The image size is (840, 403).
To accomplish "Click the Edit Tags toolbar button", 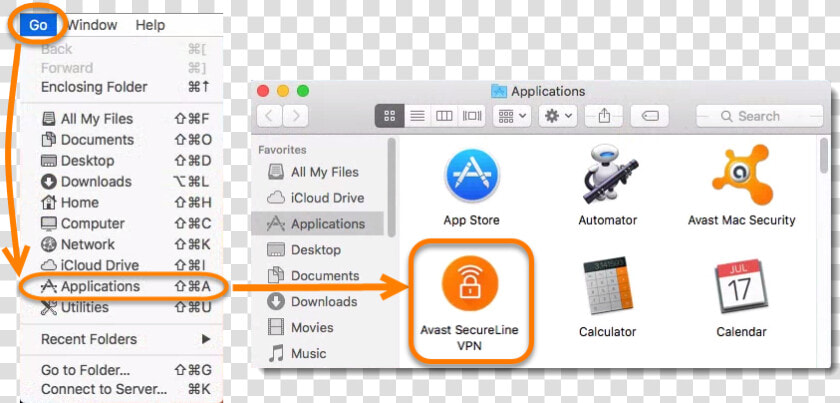I will [x=650, y=116].
